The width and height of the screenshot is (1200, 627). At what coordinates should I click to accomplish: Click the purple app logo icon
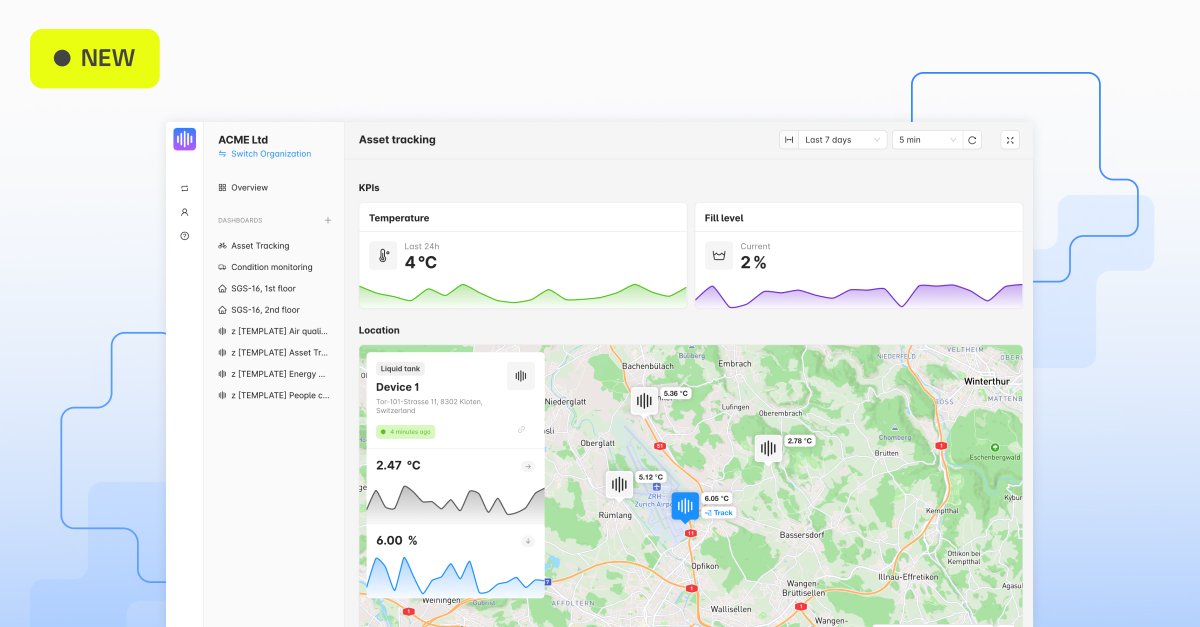pyautogui.click(x=184, y=140)
